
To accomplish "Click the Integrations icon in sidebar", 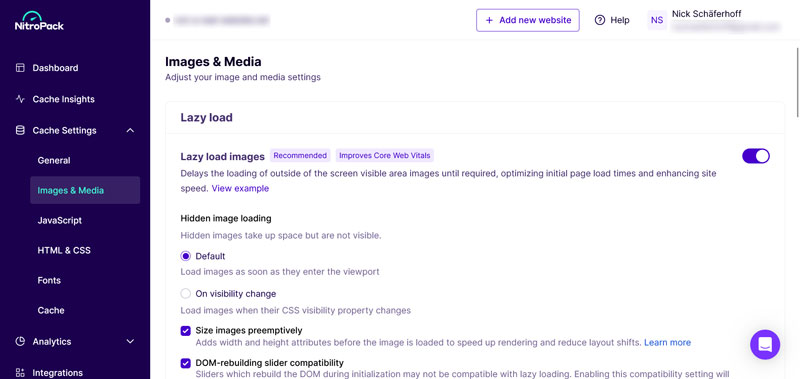I will click(x=20, y=373).
